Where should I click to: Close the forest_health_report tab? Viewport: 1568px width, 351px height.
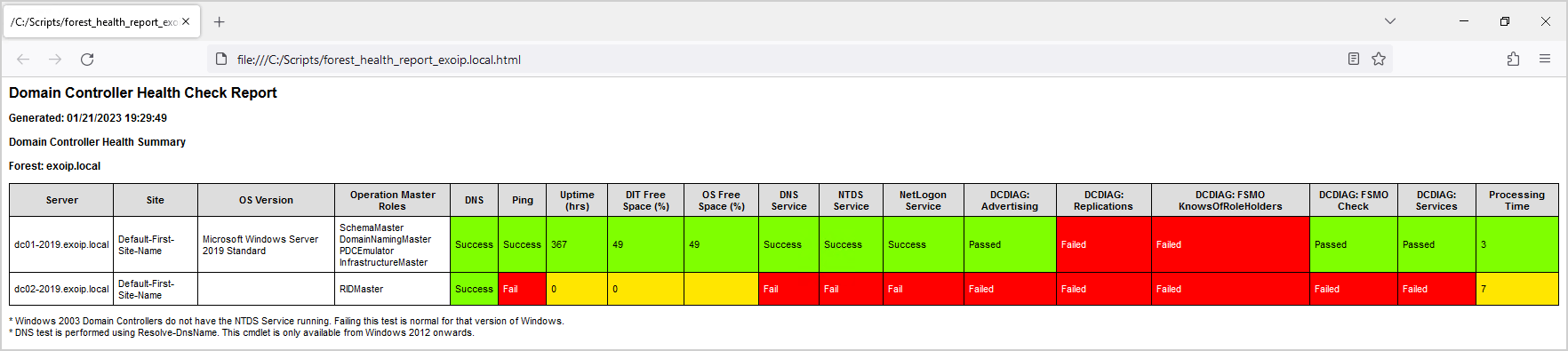point(186,21)
